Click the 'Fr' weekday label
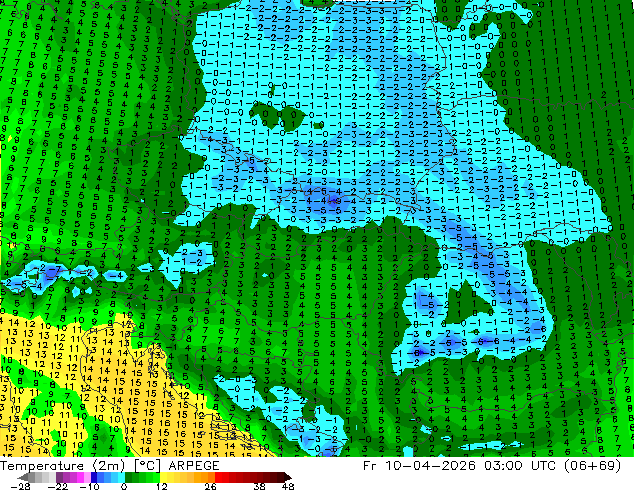This screenshot has height=490, width=634. pos(370,466)
